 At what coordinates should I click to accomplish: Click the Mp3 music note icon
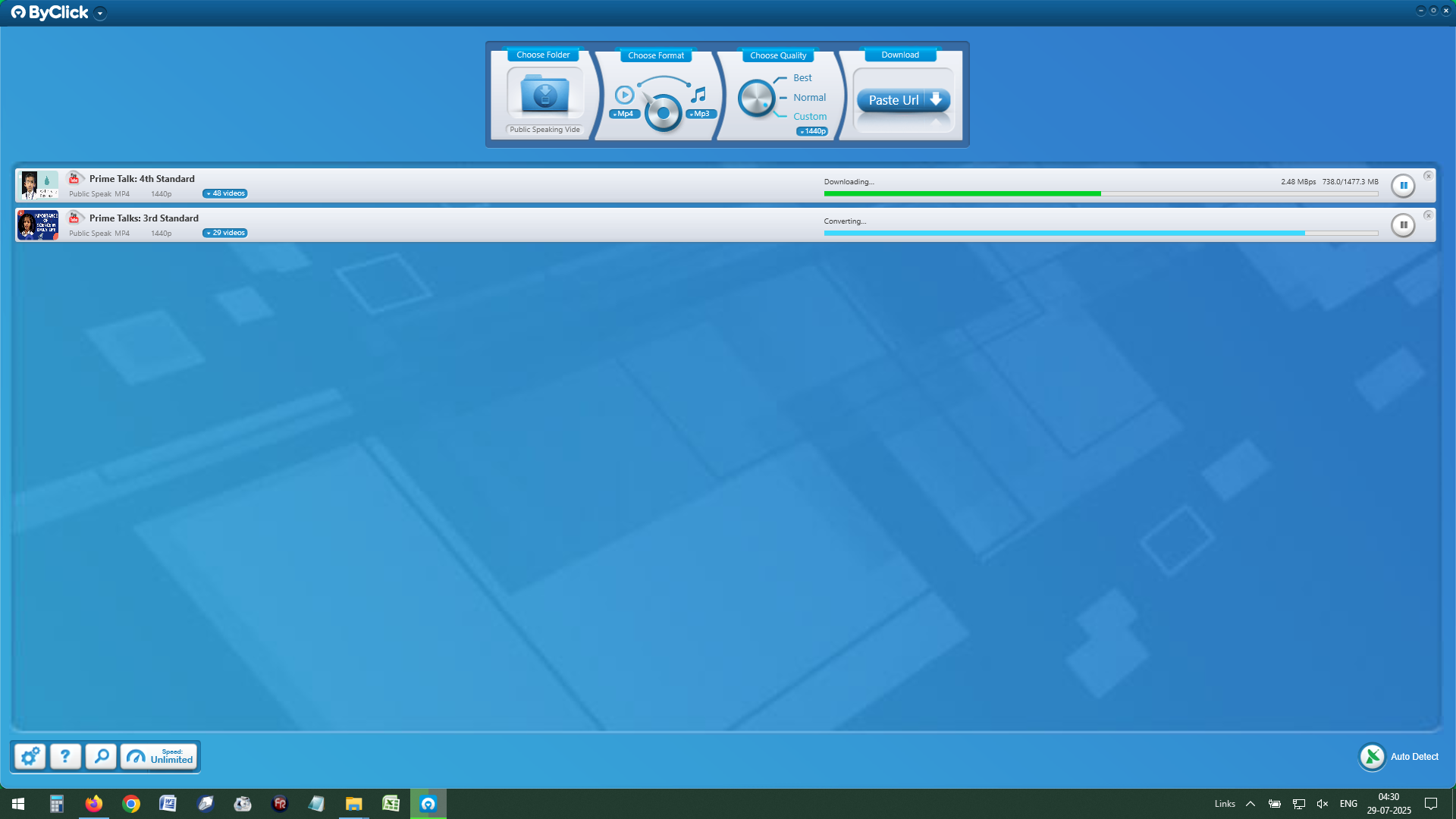click(x=699, y=95)
